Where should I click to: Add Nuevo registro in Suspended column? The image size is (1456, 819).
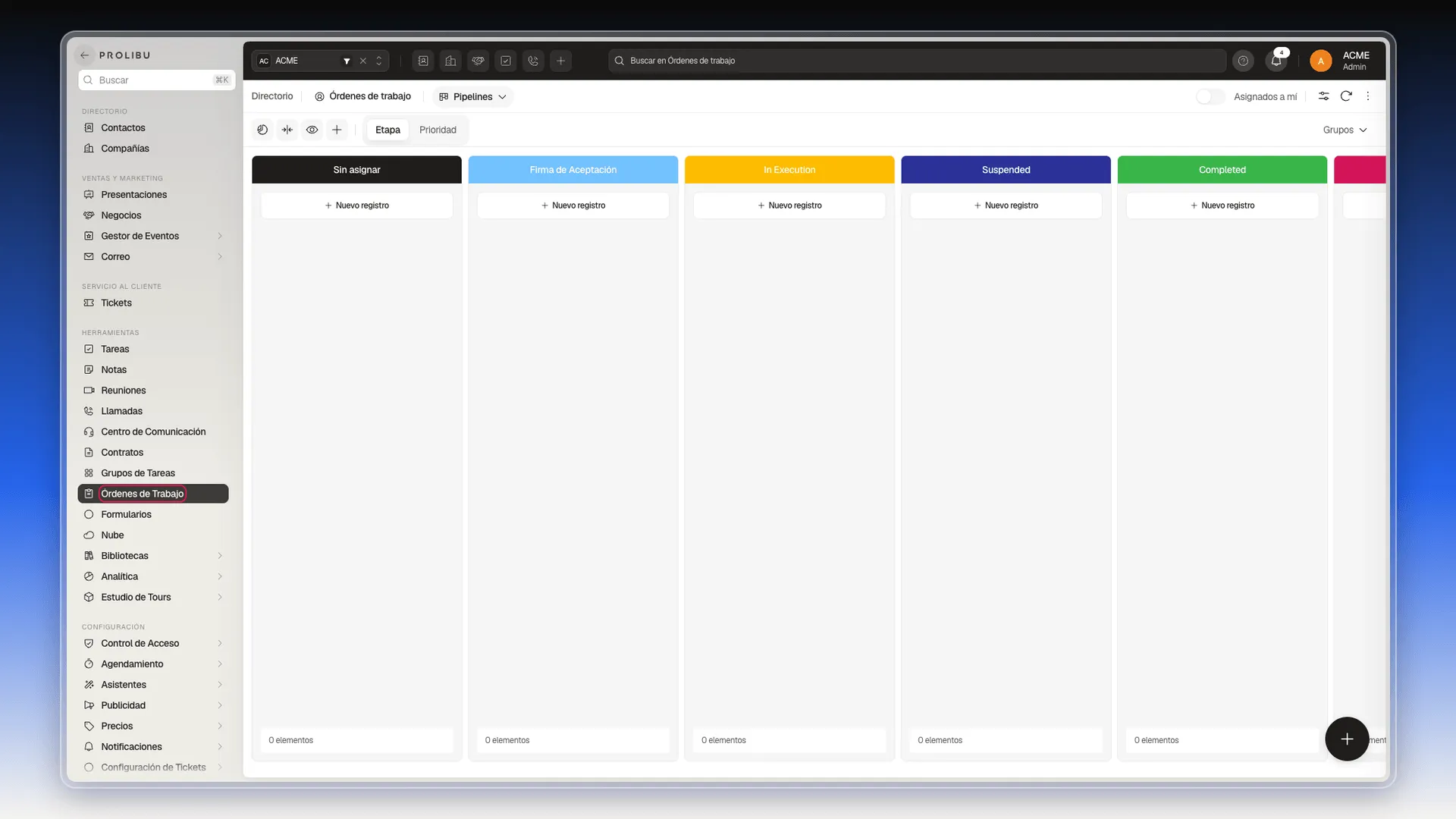click(x=1006, y=206)
